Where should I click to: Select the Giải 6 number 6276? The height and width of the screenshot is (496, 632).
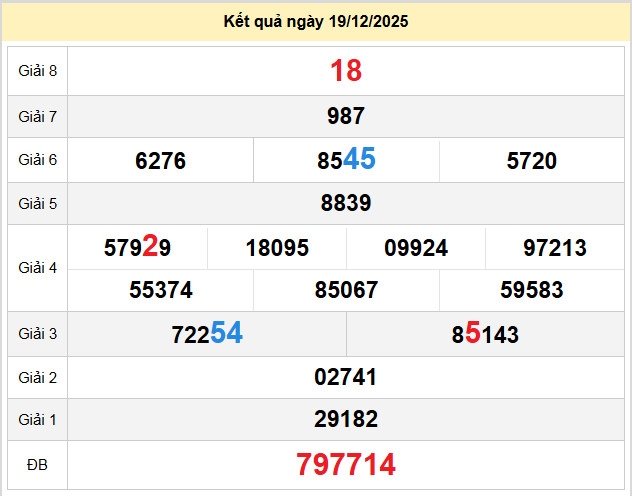coord(160,161)
